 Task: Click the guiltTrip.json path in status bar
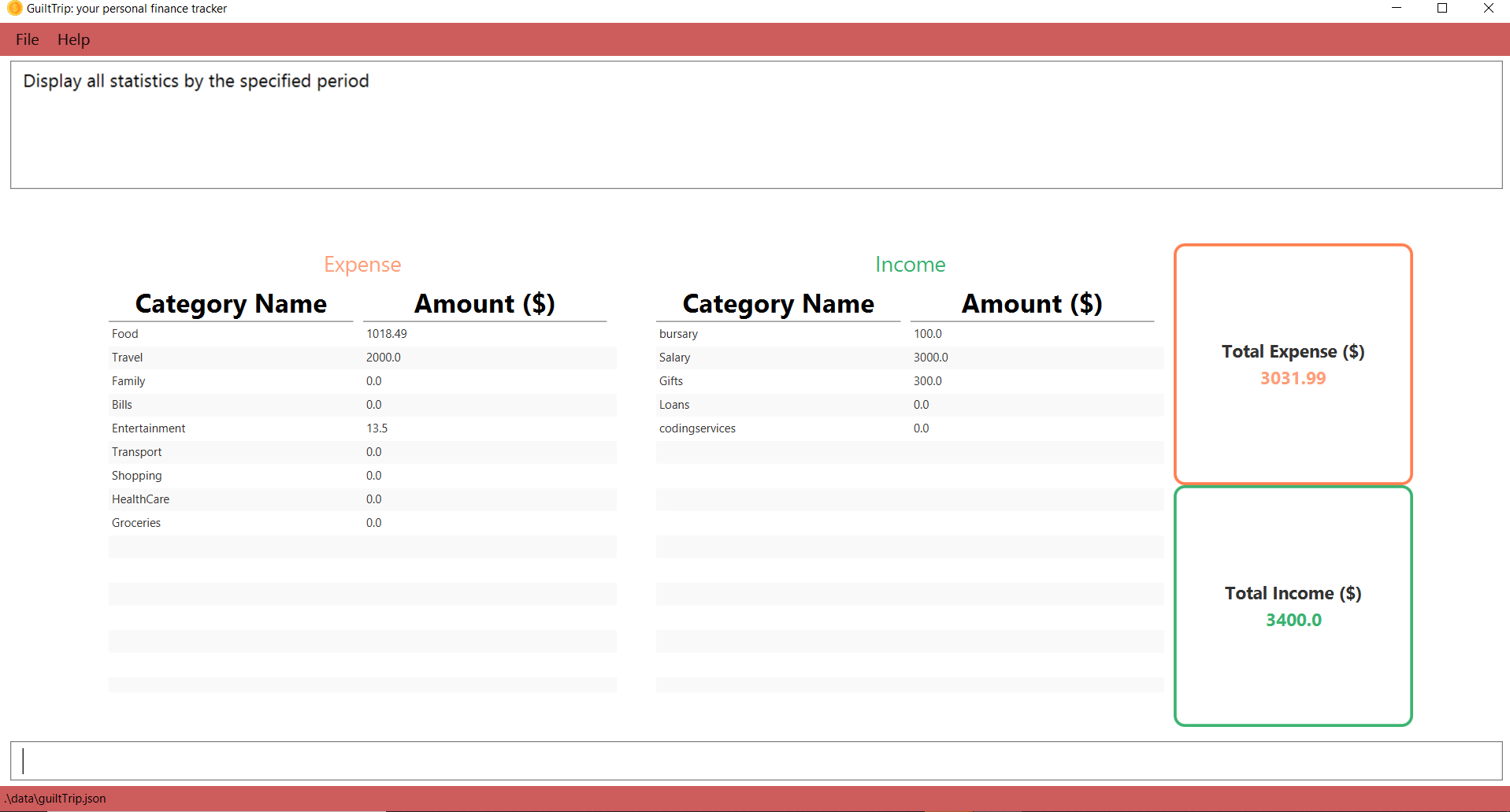tap(55, 799)
